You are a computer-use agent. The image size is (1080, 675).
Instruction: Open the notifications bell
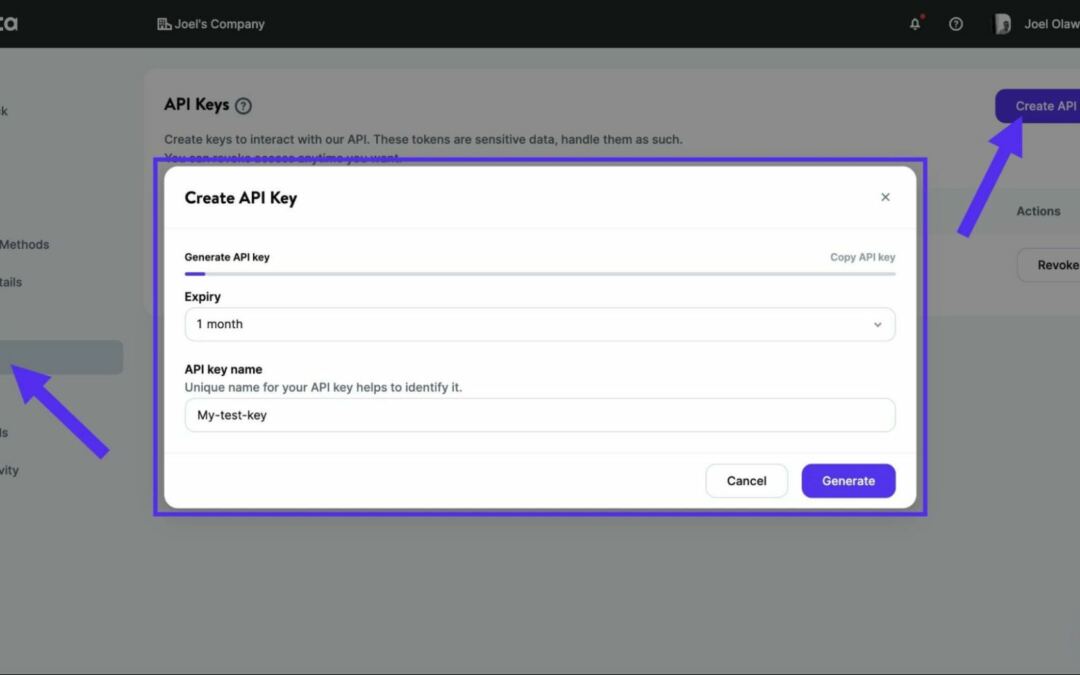click(x=914, y=23)
